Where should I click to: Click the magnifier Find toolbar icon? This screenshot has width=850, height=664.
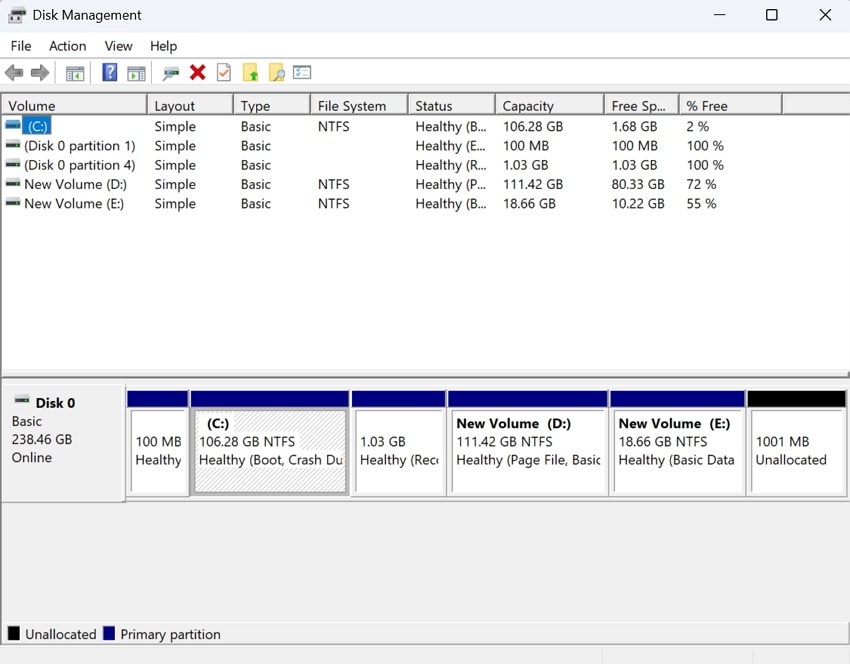pyautogui.click(x=276, y=72)
